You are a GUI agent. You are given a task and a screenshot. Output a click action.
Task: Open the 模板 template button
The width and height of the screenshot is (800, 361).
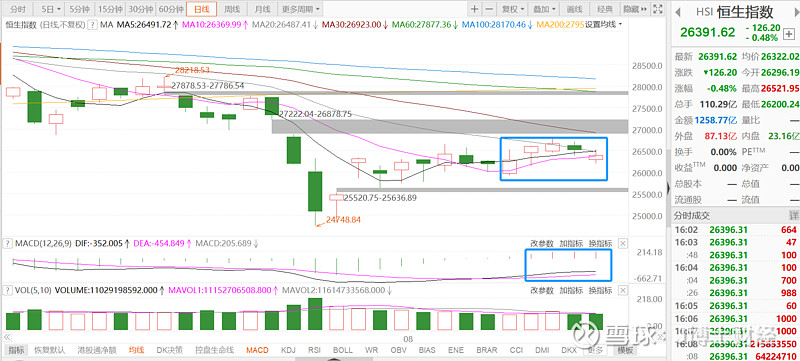pos(626,350)
